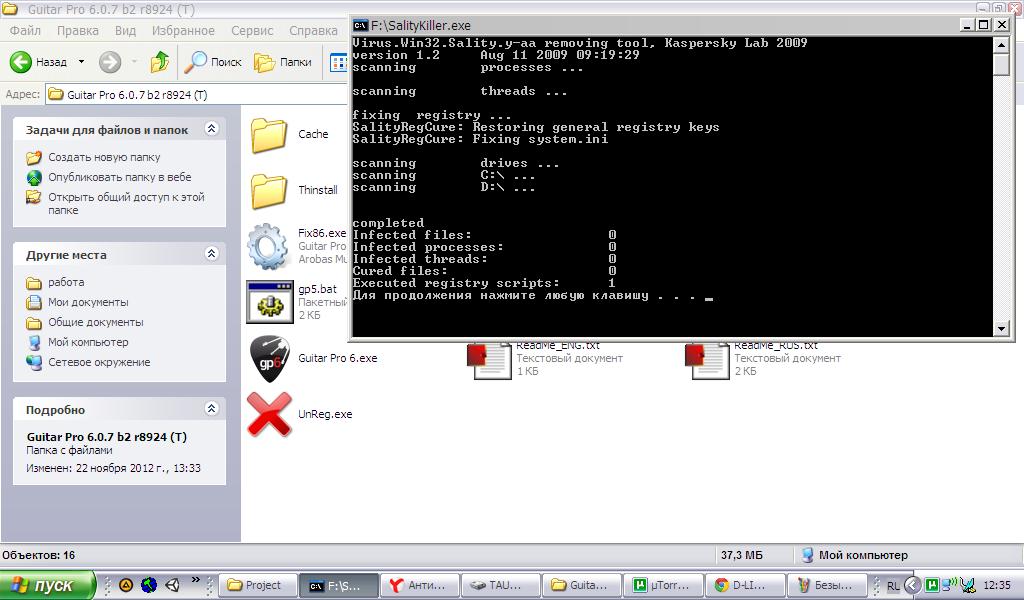Collapse the 'Задачи для файлов и папок' panel

point(211,129)
